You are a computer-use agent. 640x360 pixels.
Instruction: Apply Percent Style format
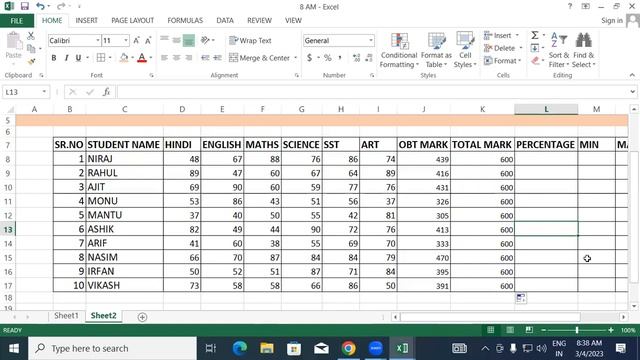(327, 58)
